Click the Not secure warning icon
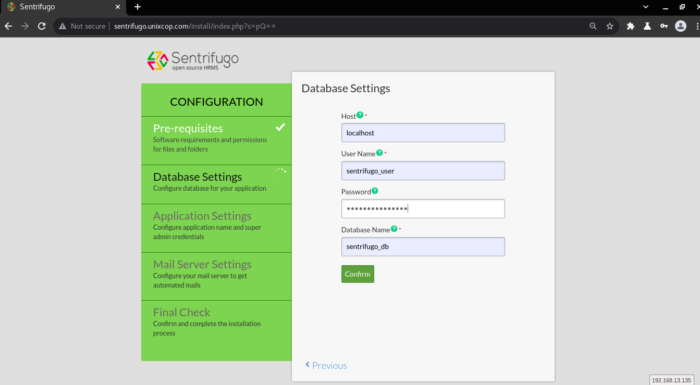Screen dimensions: 700x385 [x=62, y=26]
